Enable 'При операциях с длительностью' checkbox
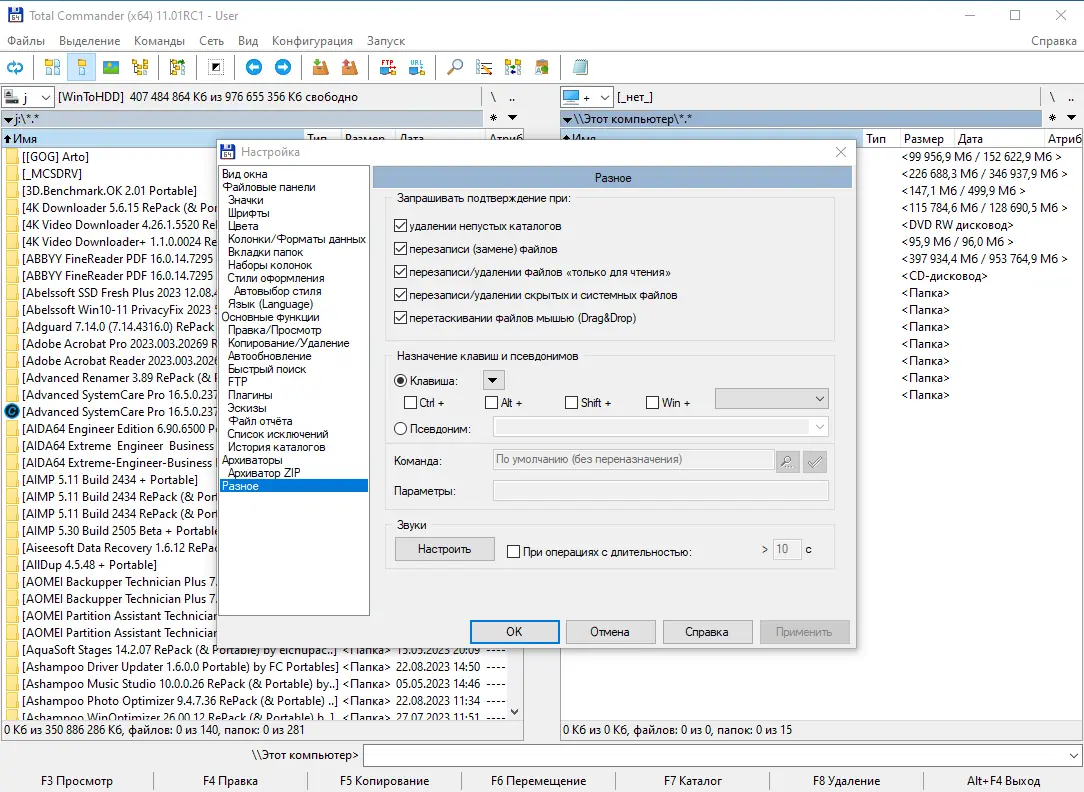Viewport: 1084px width, 792px height. tap(514, 551)
